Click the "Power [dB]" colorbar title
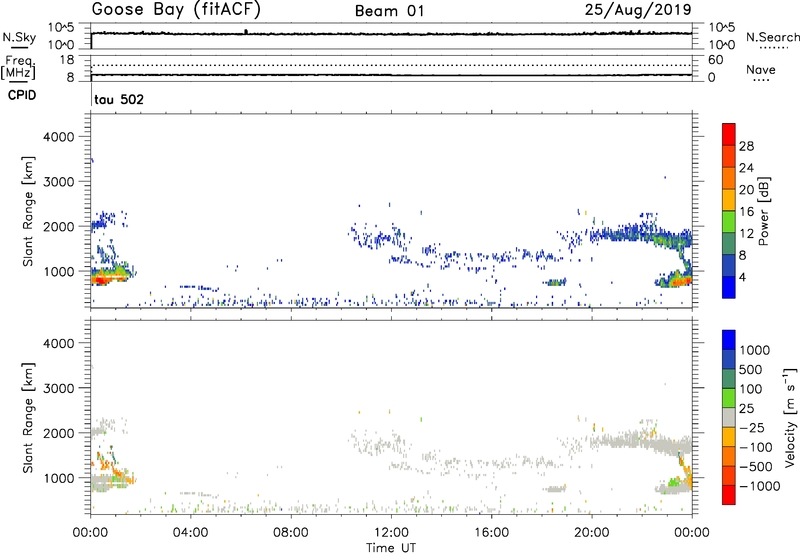This screenshot has width=800, height=554. point(763,211)
